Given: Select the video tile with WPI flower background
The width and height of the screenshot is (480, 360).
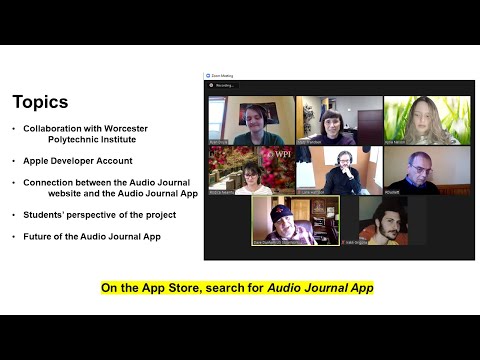Looking at the screenshot, I should 252,170.
